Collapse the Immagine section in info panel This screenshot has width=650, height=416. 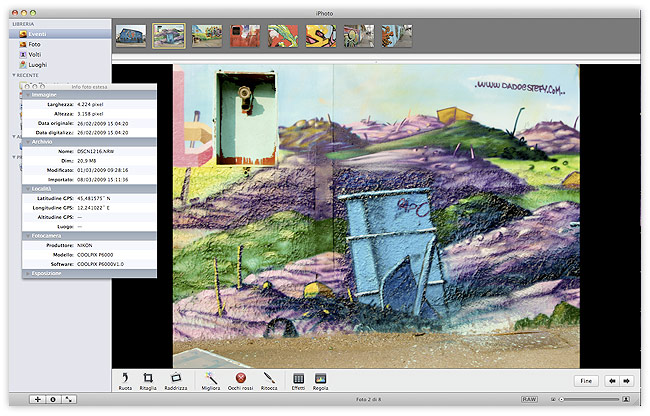pyautogui.click(x=28, y=95)
